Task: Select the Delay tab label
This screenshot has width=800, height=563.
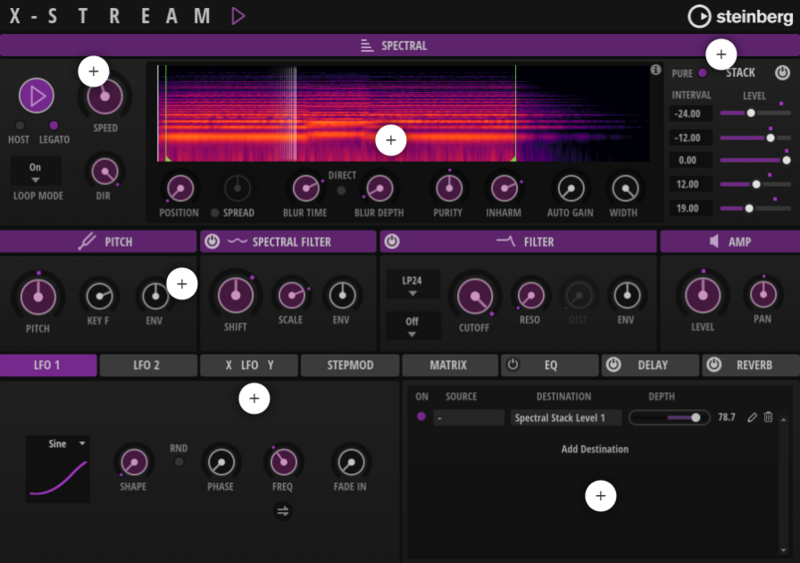Action: 653,365
